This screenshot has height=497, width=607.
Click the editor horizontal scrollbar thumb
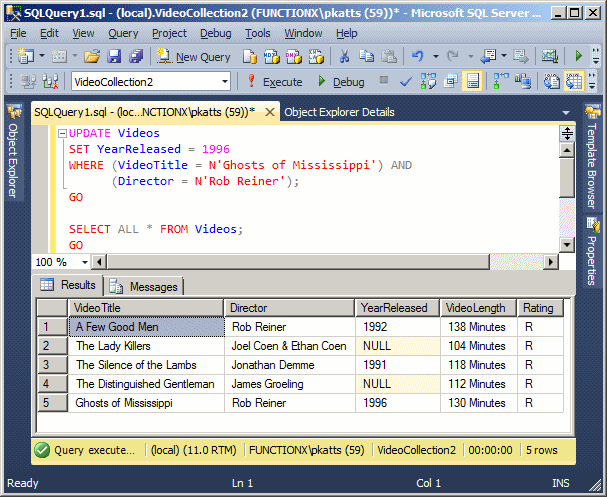coord(298,262)
